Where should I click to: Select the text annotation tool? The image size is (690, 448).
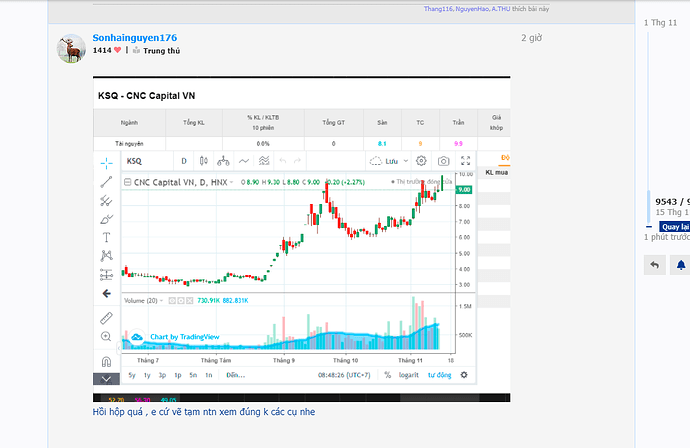point(106,237)
